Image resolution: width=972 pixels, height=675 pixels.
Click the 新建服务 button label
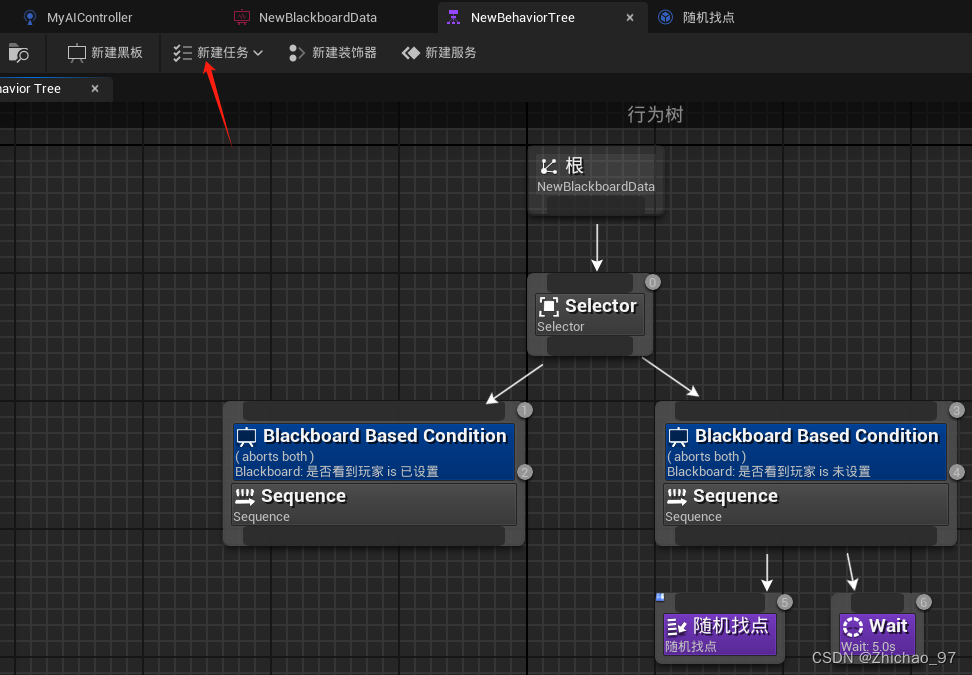pos(451,53)
